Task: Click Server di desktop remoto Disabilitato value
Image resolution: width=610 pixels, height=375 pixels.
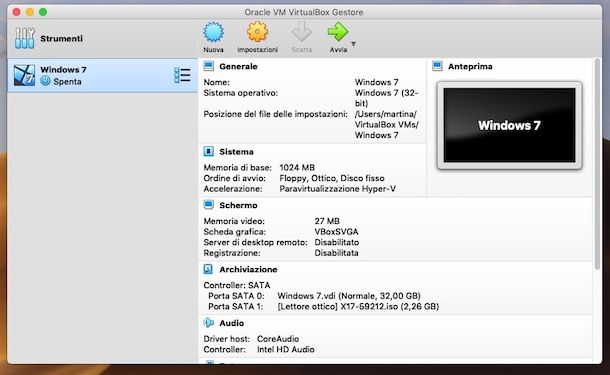Action: click(x=337, y=242)
